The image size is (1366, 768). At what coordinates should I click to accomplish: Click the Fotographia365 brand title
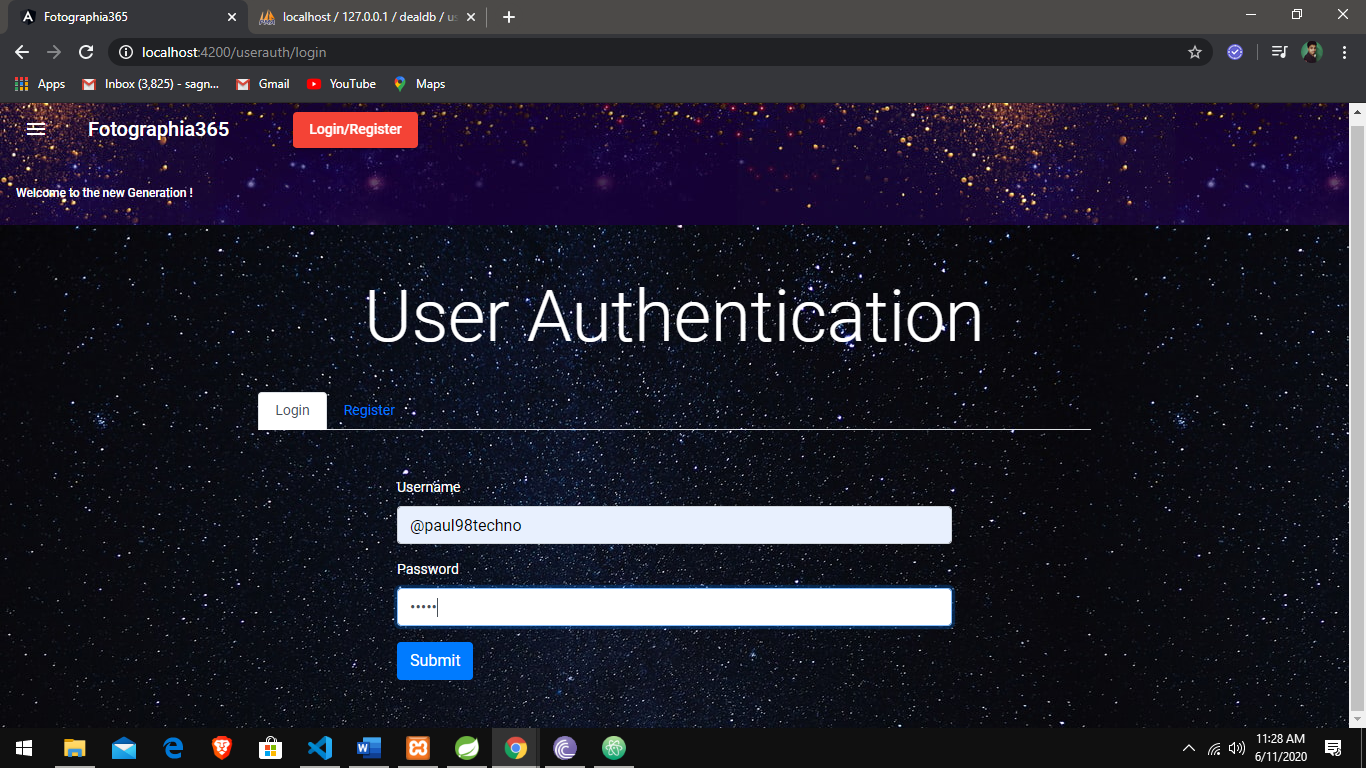point(158,129)
